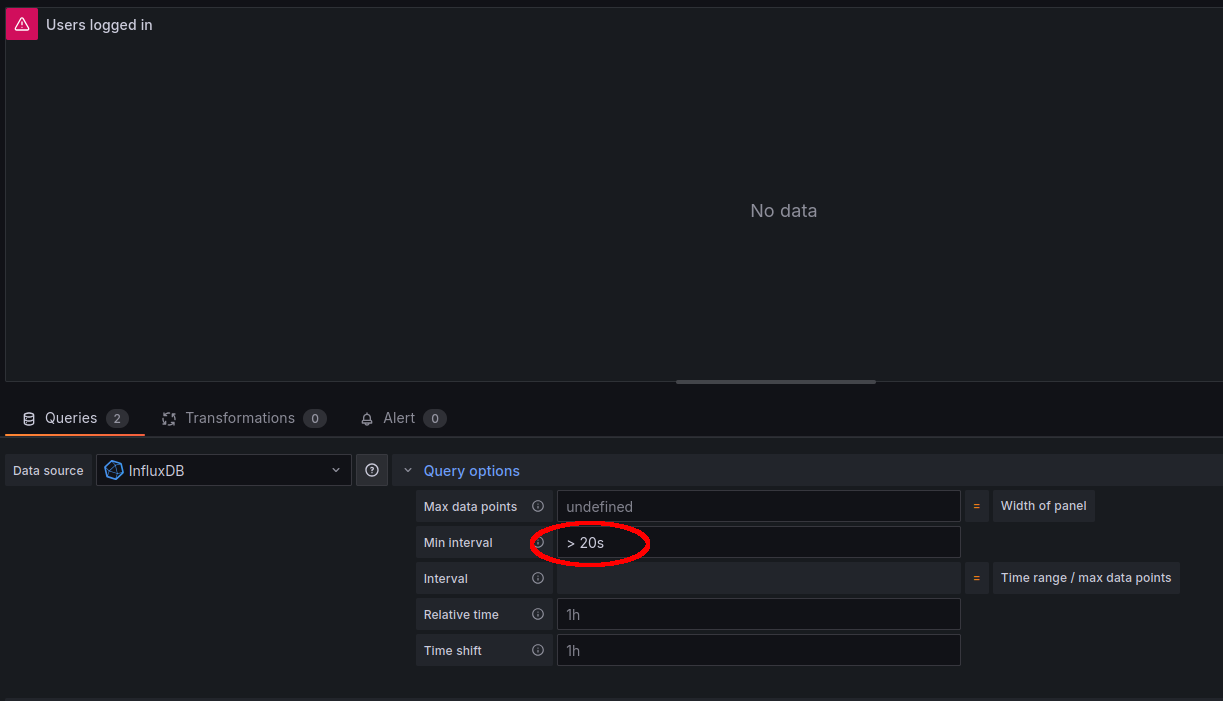This screenshot has height=701, width=1223.
Task: Click the Max data points info icon
Action: 538,506
